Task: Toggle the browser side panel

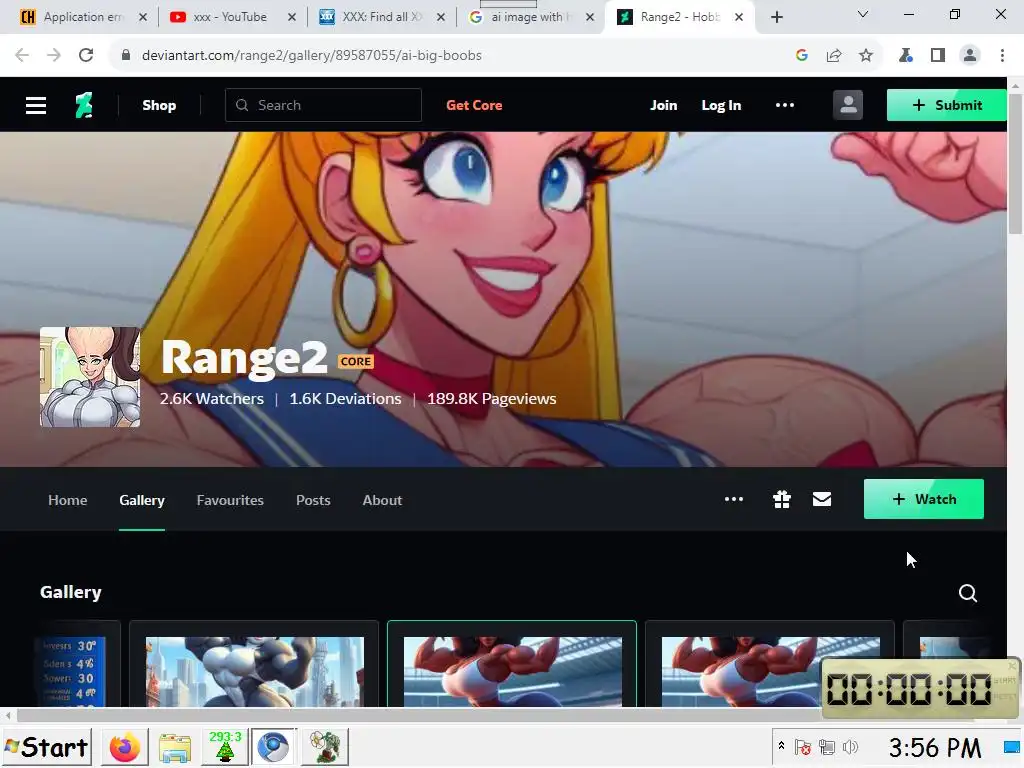Action: [x=938, y=56]
